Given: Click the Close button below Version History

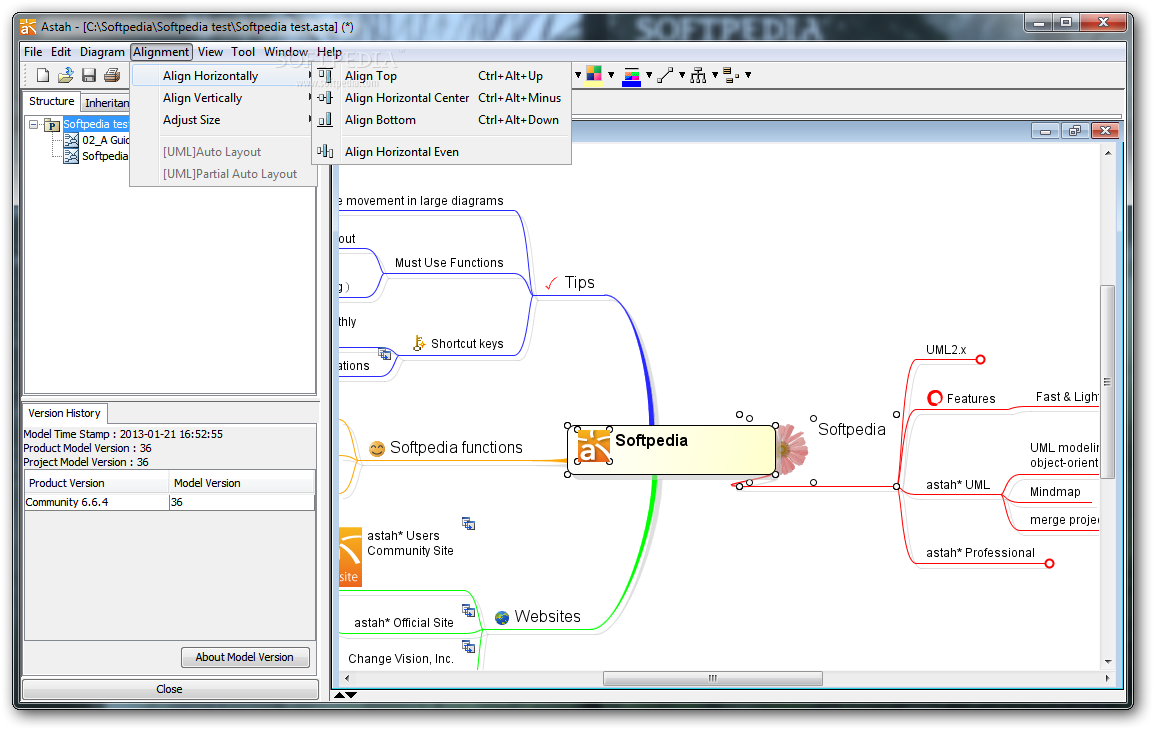Looking at the screenshot, I should coord(170,689).
